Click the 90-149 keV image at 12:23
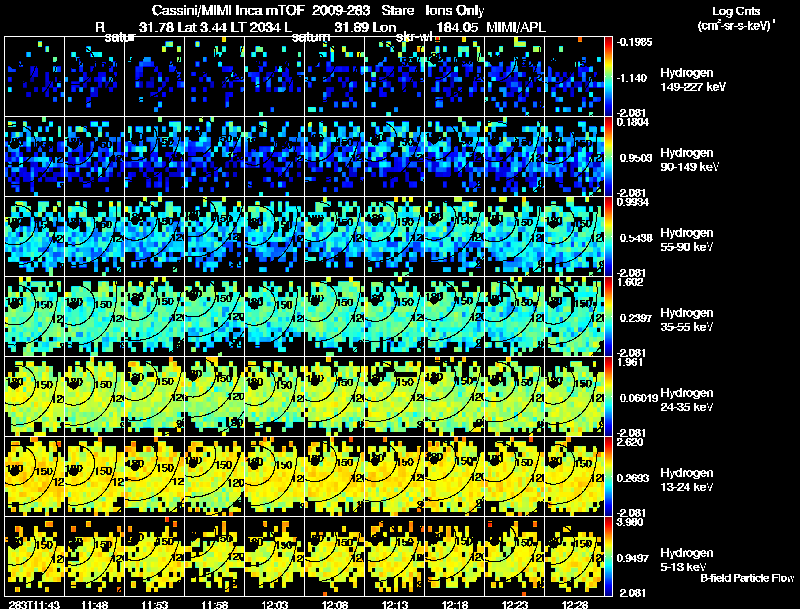 click(515, 156)
